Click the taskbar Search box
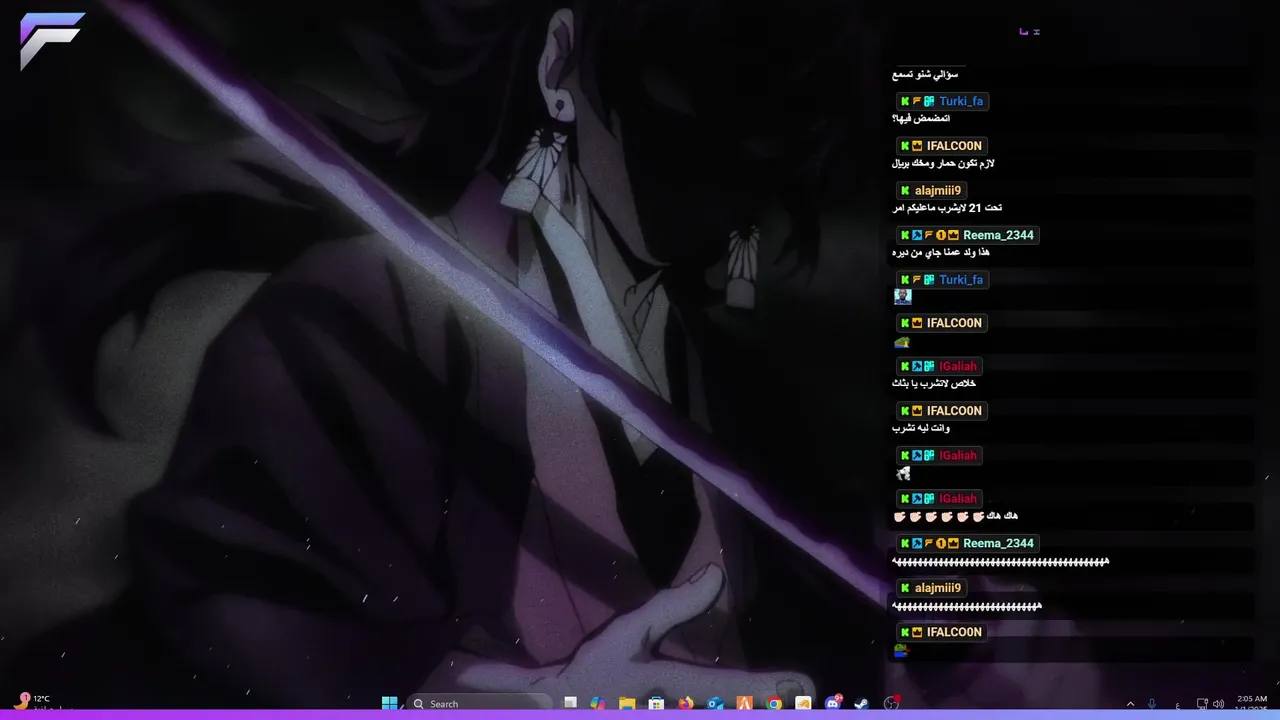The width and height of the screenshot is (1280, 720). (480, 704)
